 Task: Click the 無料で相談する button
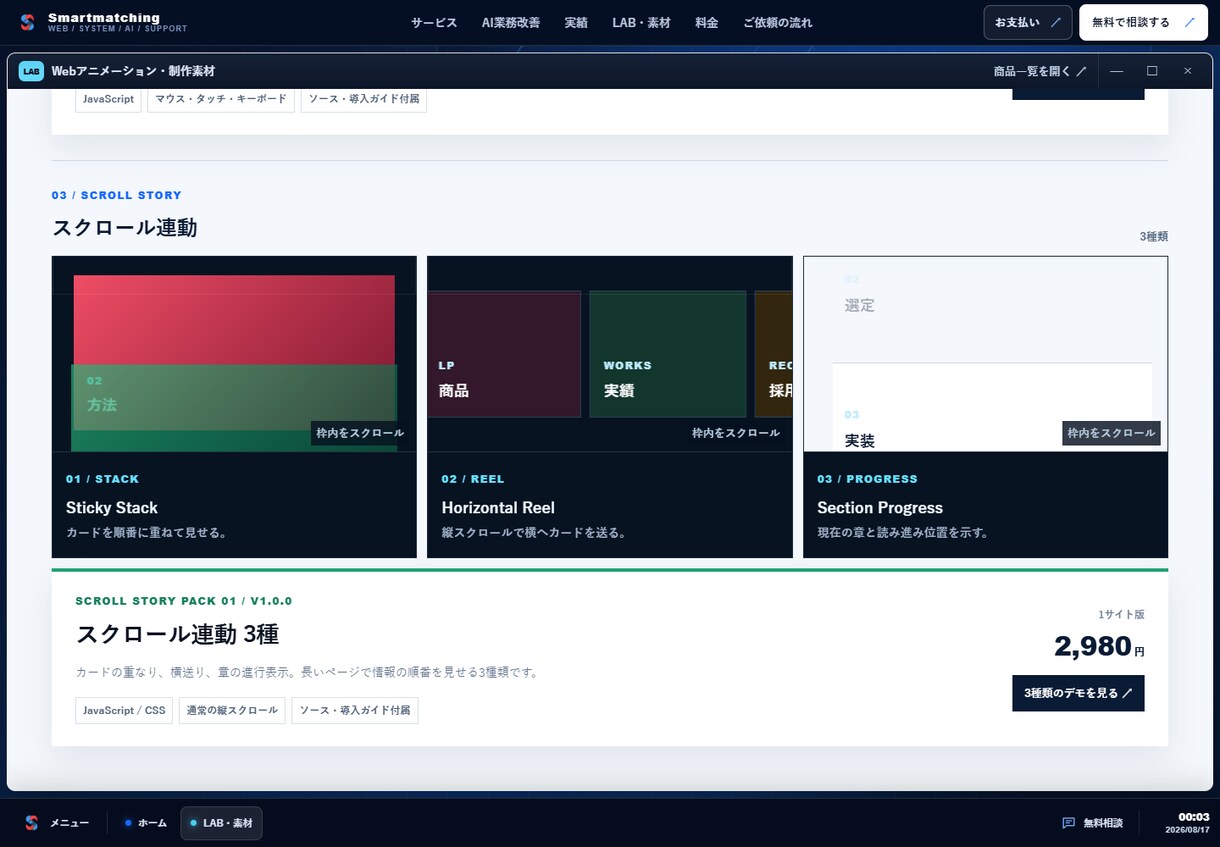(x=1143, y=22)
